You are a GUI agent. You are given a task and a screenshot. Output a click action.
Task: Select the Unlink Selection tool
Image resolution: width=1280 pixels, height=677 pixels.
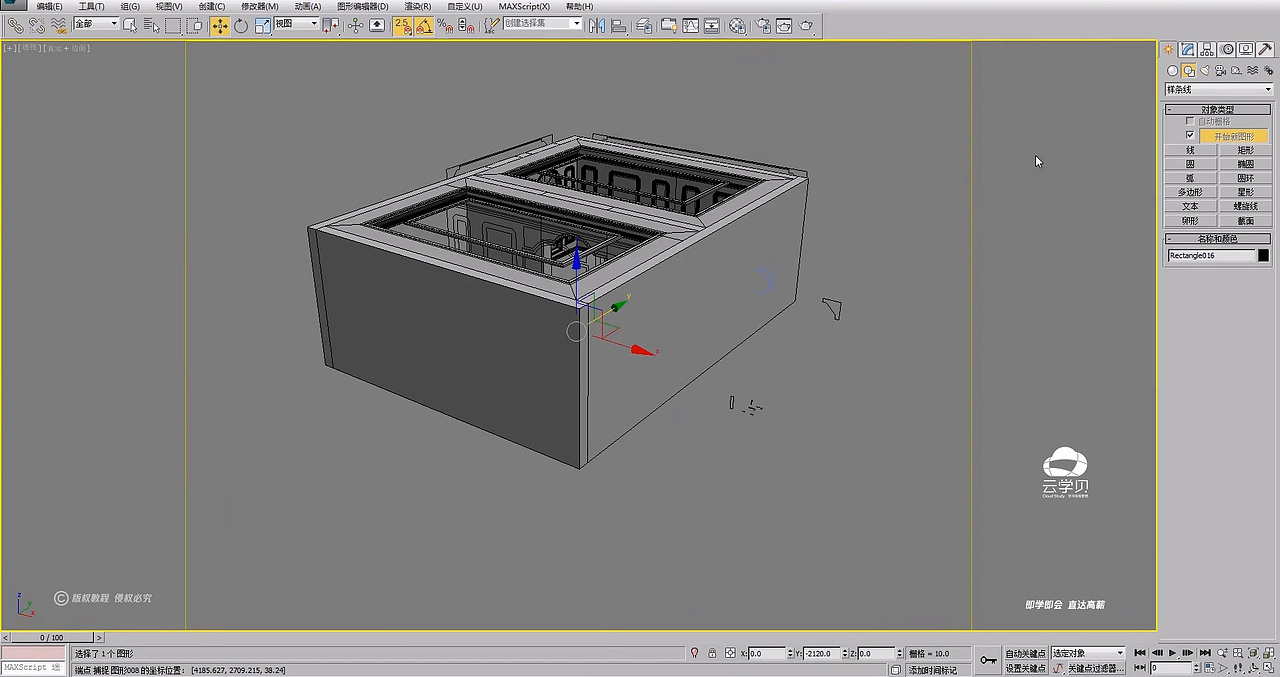tap(36, 25)
